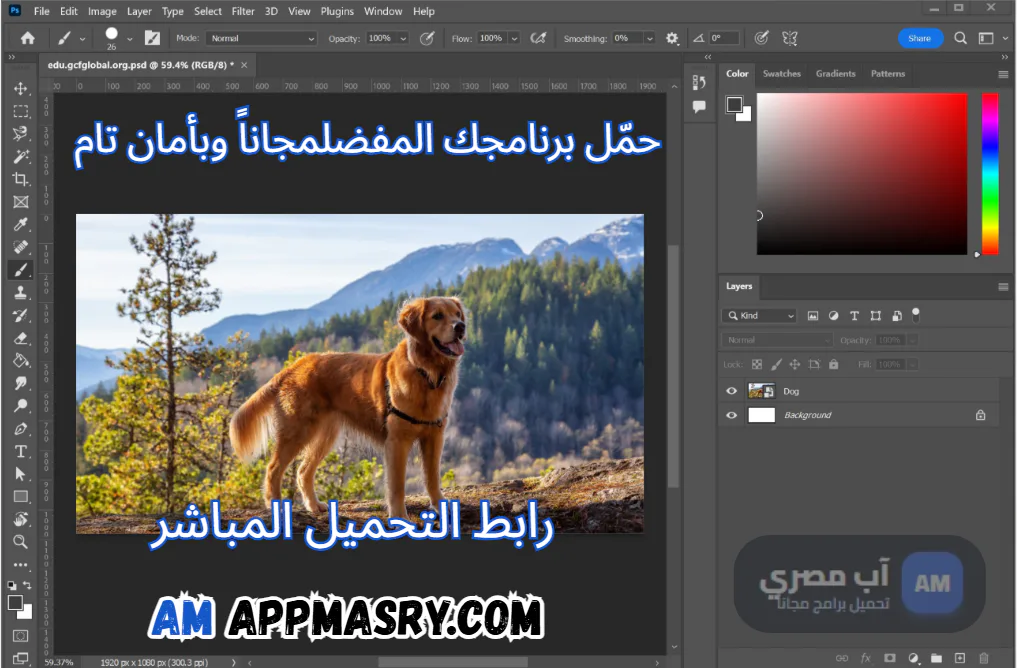Toggle pixel layer filter
Image resolution: width=1017 pixels, height=668 pixels.
click(x=813, y=316)
